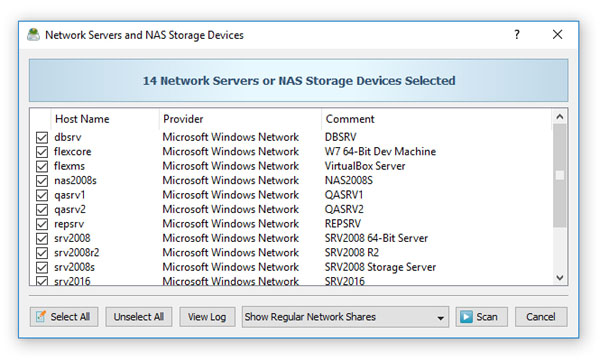Select the nas2008s host name

point(75,180)
